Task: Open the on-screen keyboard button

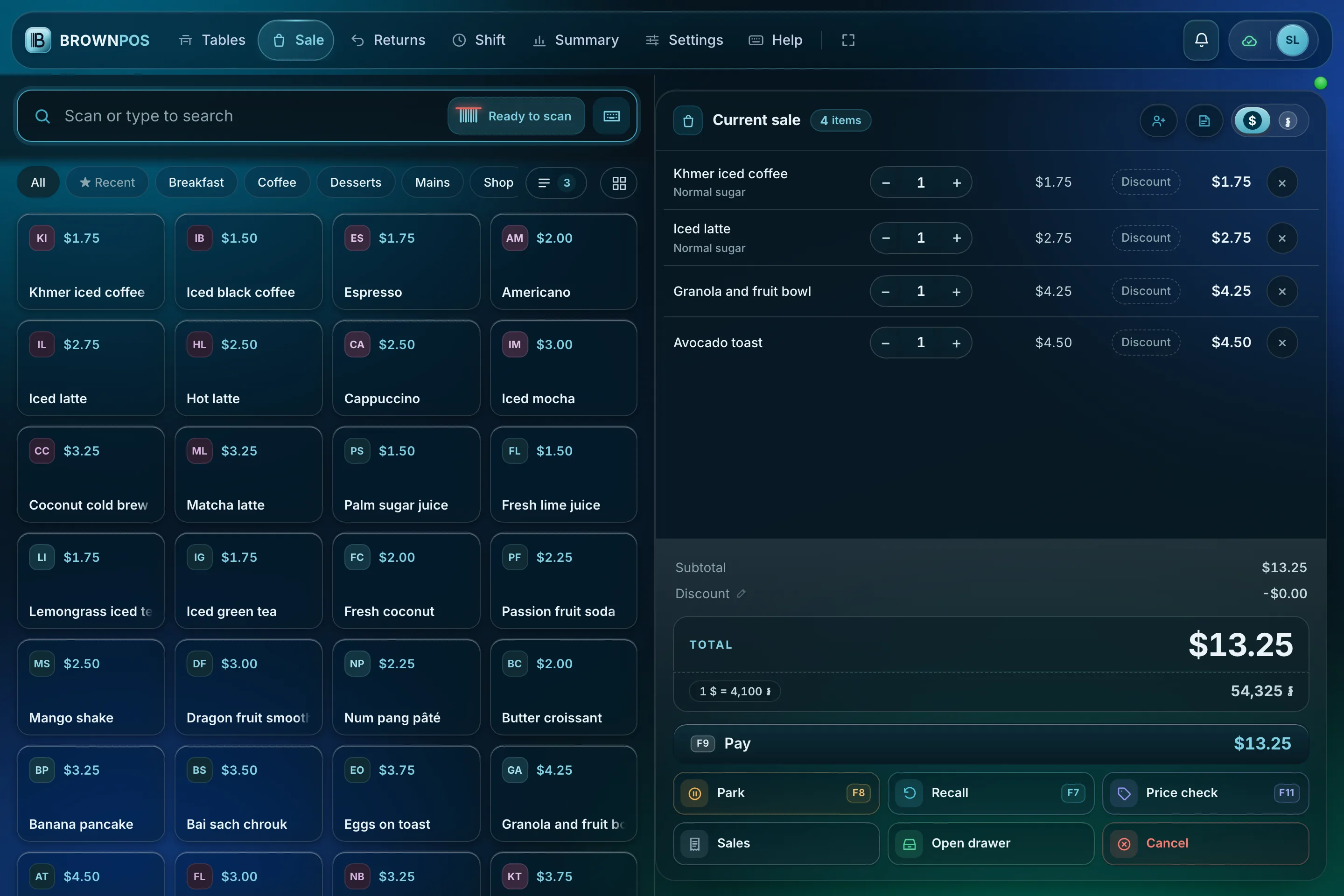Action: pyautogui.click(x=611, y=116)
